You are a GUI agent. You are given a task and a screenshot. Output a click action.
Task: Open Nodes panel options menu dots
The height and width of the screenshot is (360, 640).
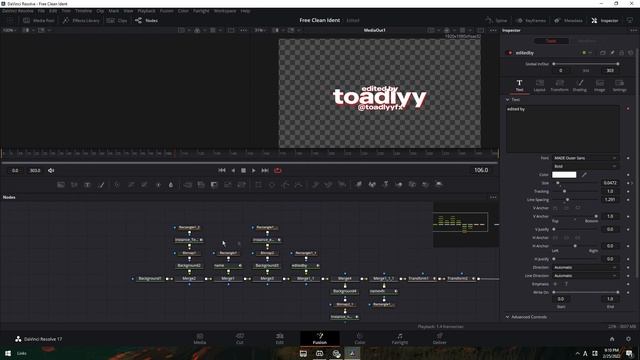tap(493, 197)
